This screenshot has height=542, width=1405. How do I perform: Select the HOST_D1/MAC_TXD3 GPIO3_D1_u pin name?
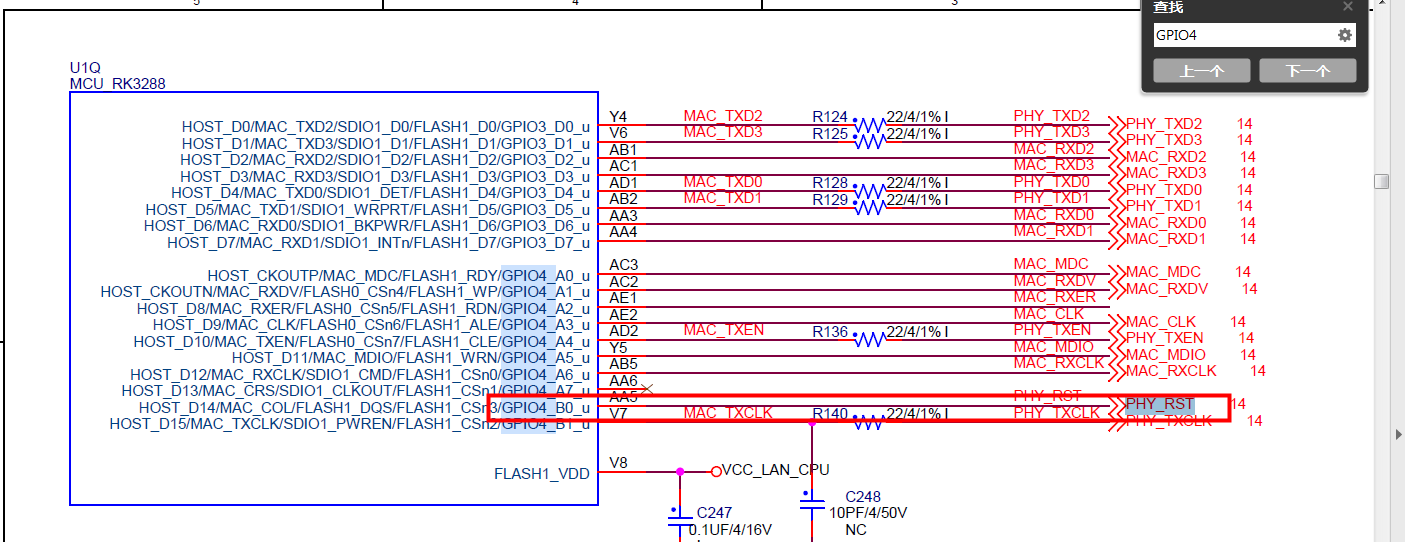386,144
